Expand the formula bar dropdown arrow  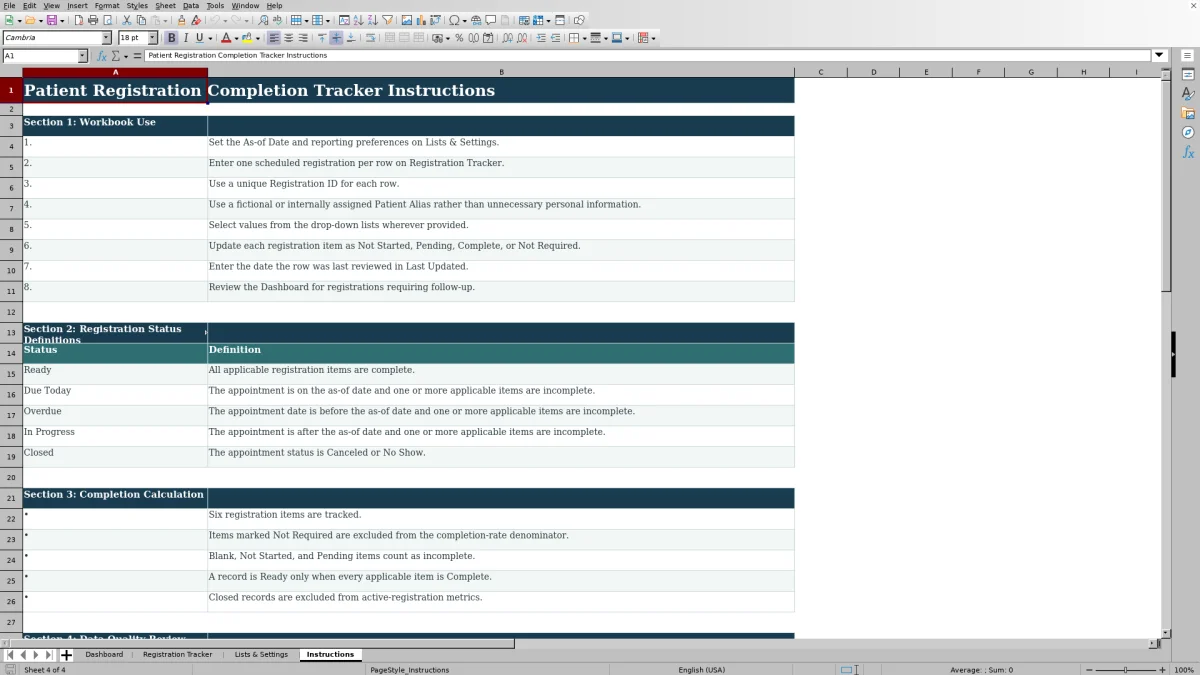[x=1159, y=55]
